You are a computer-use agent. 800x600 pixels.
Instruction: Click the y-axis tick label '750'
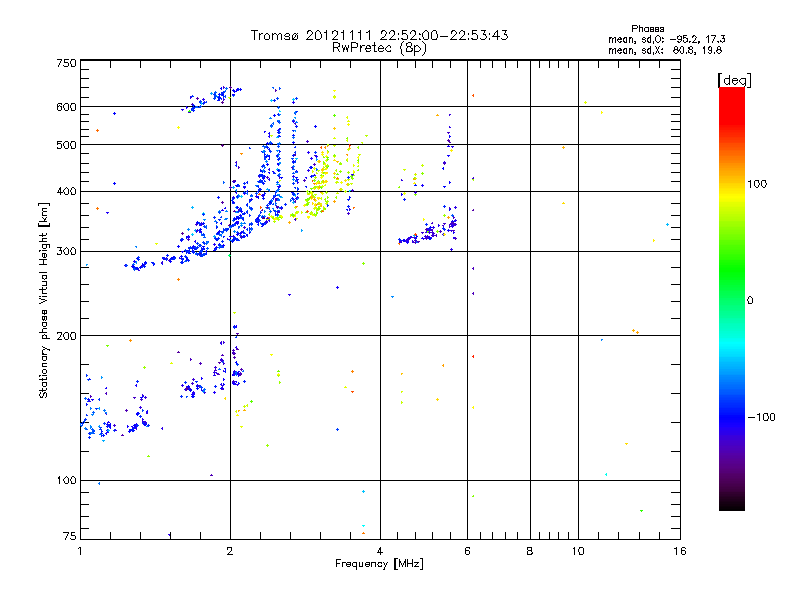66,63
